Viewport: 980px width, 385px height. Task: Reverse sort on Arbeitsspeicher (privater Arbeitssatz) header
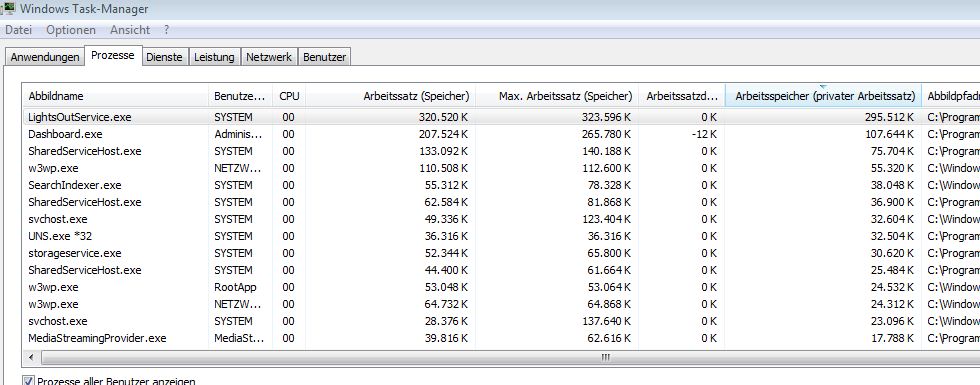823,96
